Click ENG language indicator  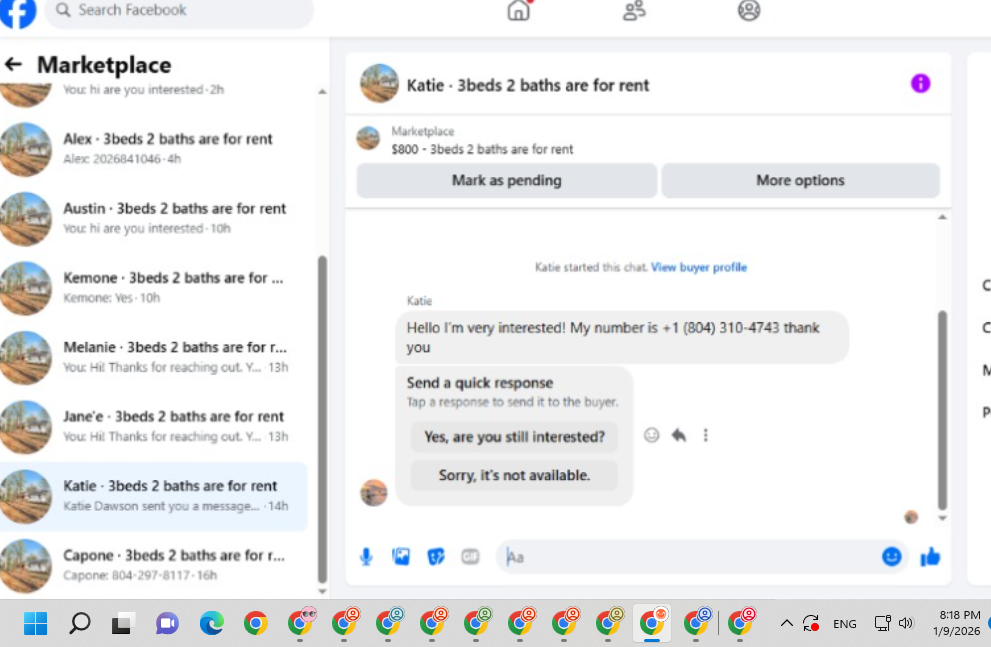click(x=844, y=624)
